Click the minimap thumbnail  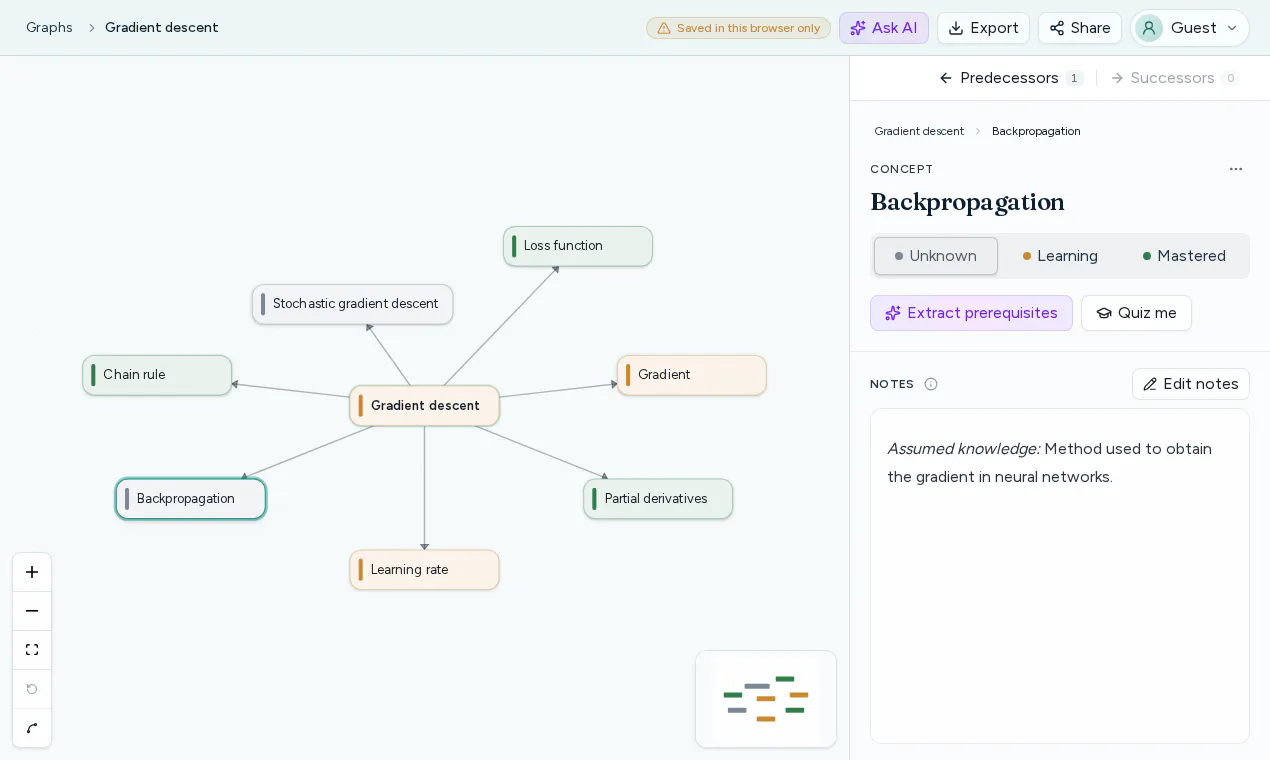coord(766,699)
